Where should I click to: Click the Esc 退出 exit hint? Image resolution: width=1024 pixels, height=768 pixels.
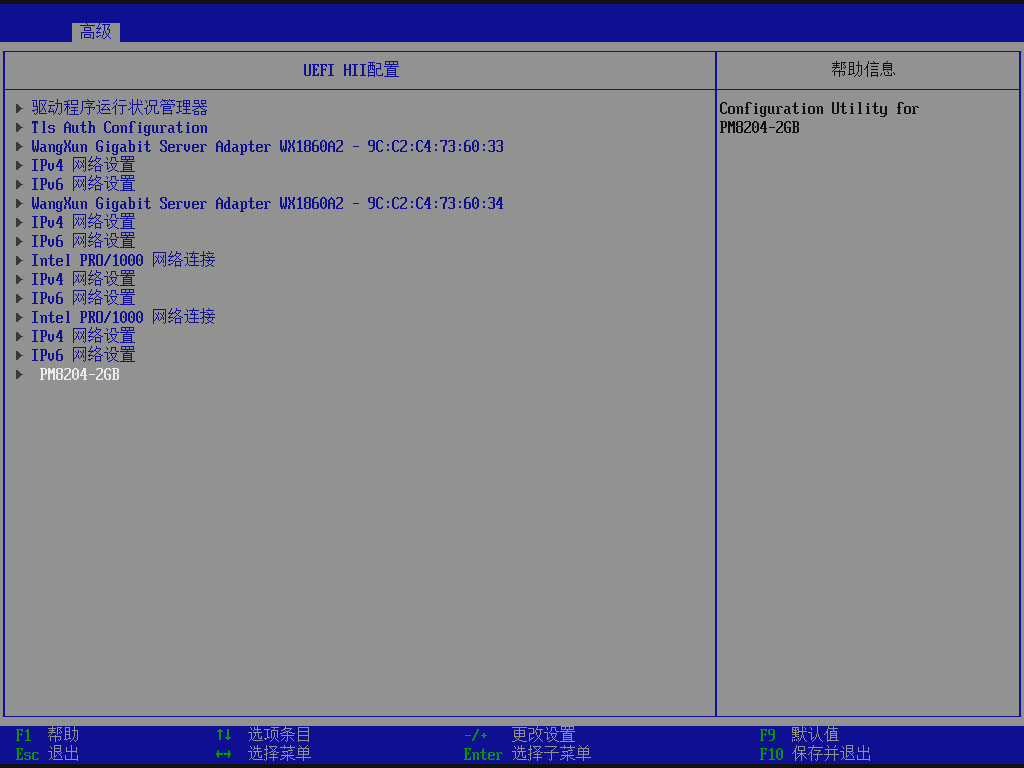click(47, 754)
